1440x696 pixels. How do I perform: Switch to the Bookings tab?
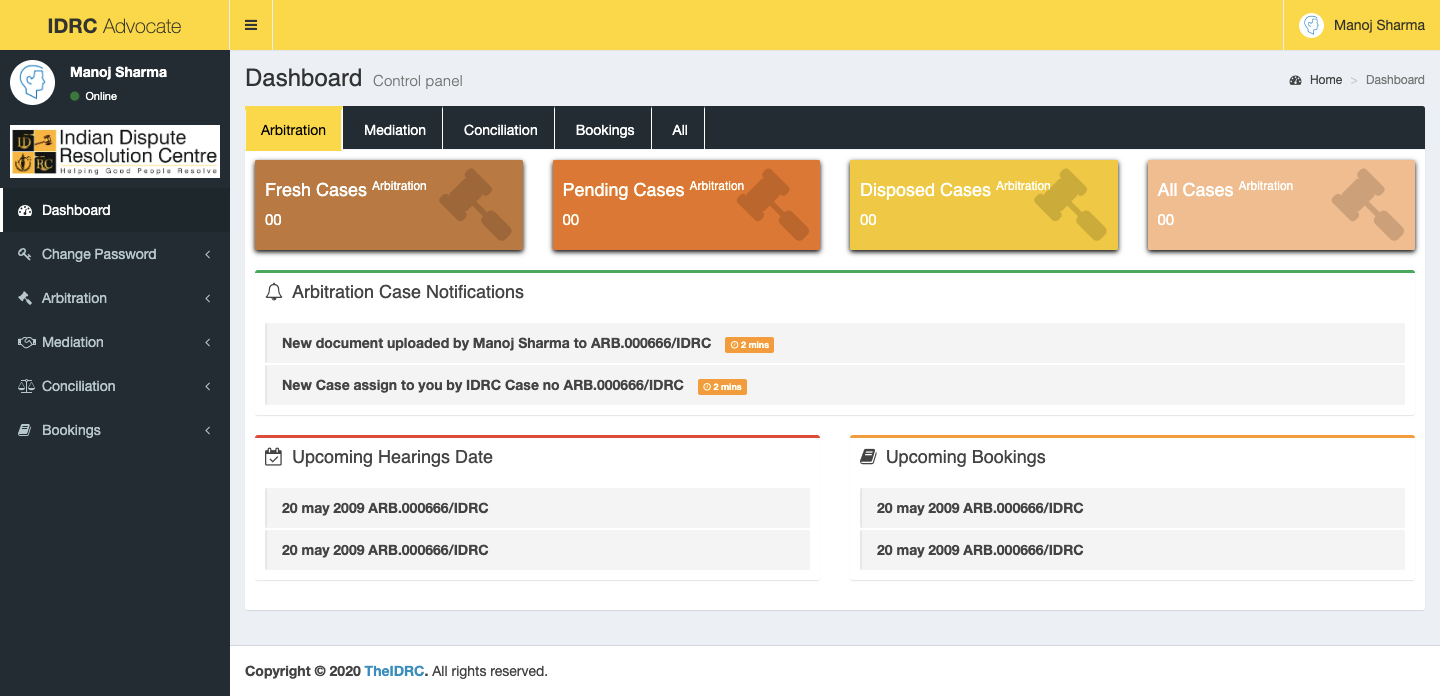pyautogui.click(x=605, y=130)
